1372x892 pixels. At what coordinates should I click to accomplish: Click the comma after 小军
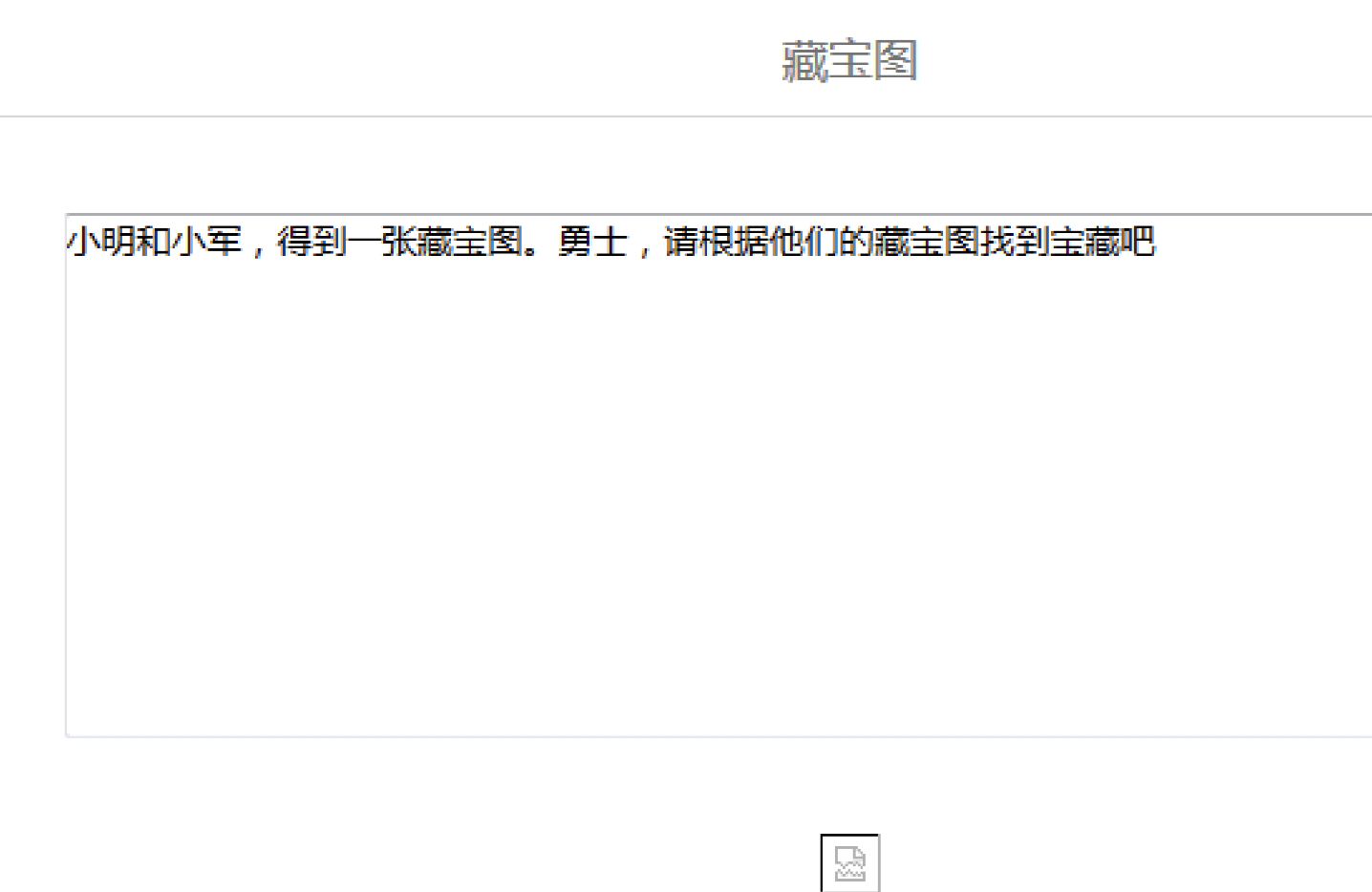256,250
